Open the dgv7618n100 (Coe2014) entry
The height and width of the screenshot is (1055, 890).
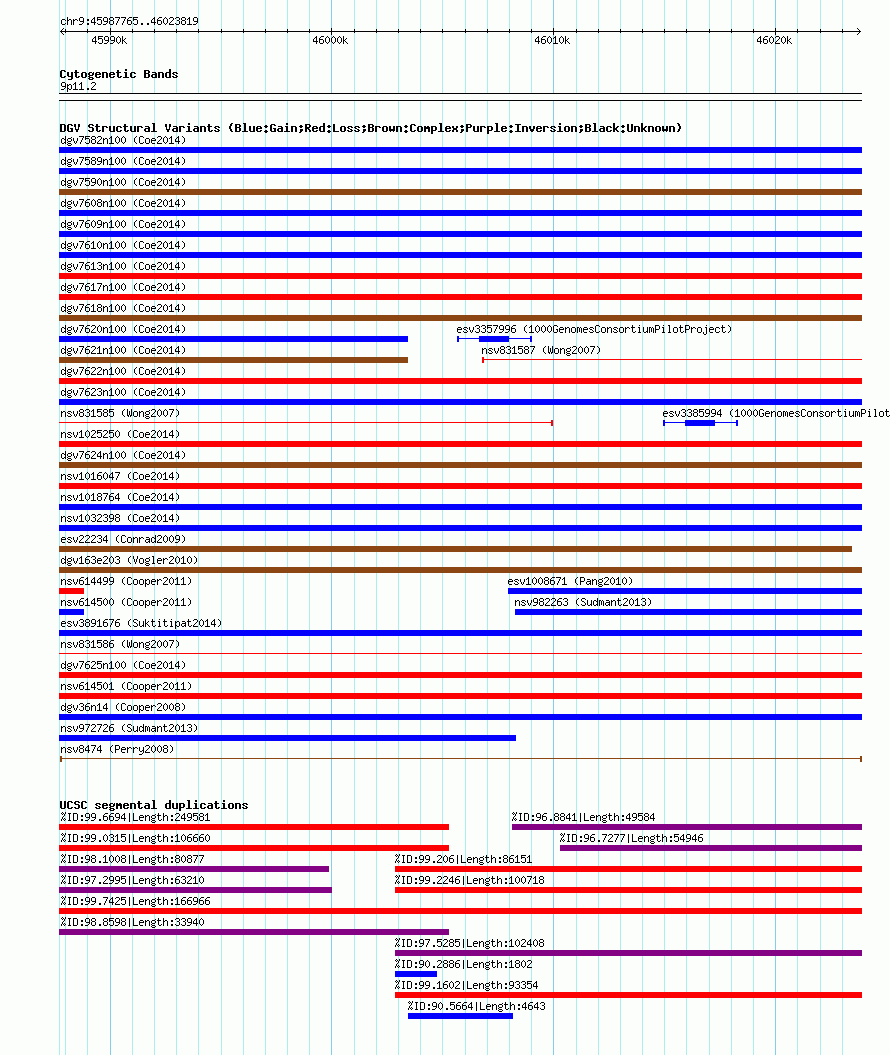(123, 308)
